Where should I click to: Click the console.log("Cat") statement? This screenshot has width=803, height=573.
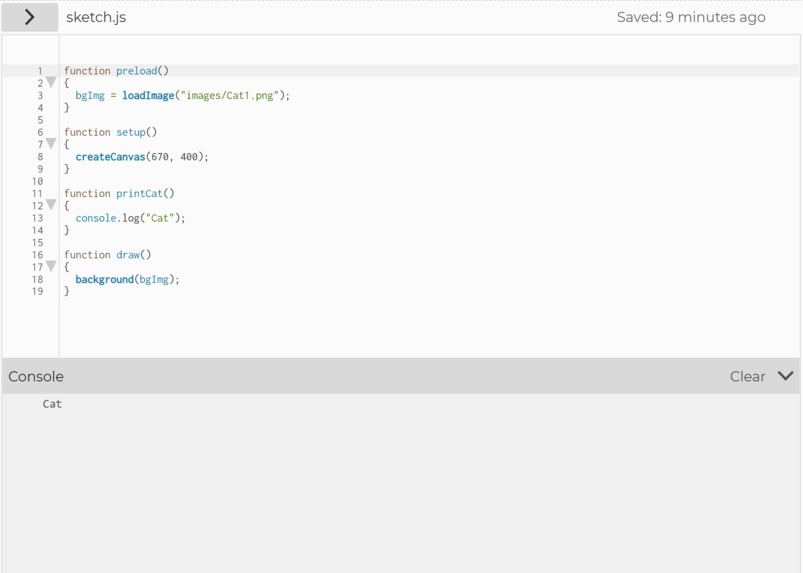coord(130,218)
